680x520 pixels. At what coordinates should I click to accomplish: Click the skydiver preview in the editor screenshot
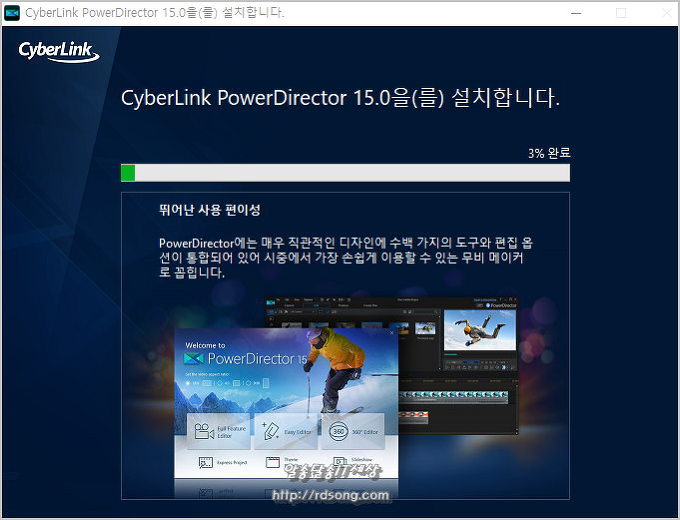click(481, 330)
